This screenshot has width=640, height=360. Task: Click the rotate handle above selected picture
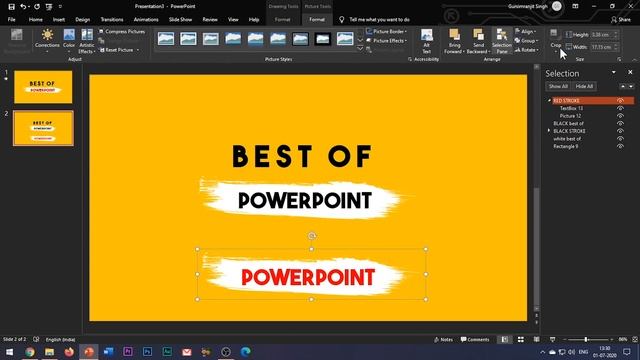[x=311, y=236]
